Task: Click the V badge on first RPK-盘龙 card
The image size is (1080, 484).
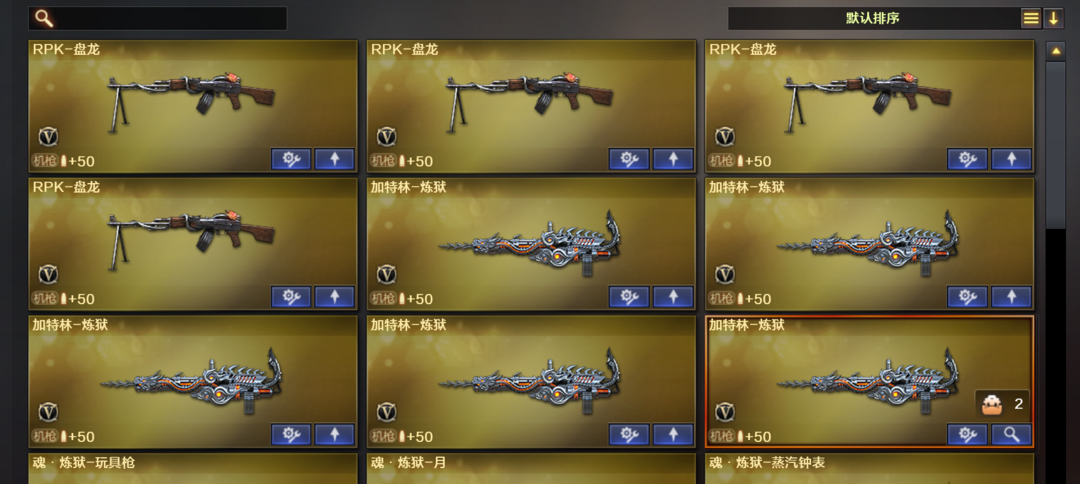Action: (48, 136)
